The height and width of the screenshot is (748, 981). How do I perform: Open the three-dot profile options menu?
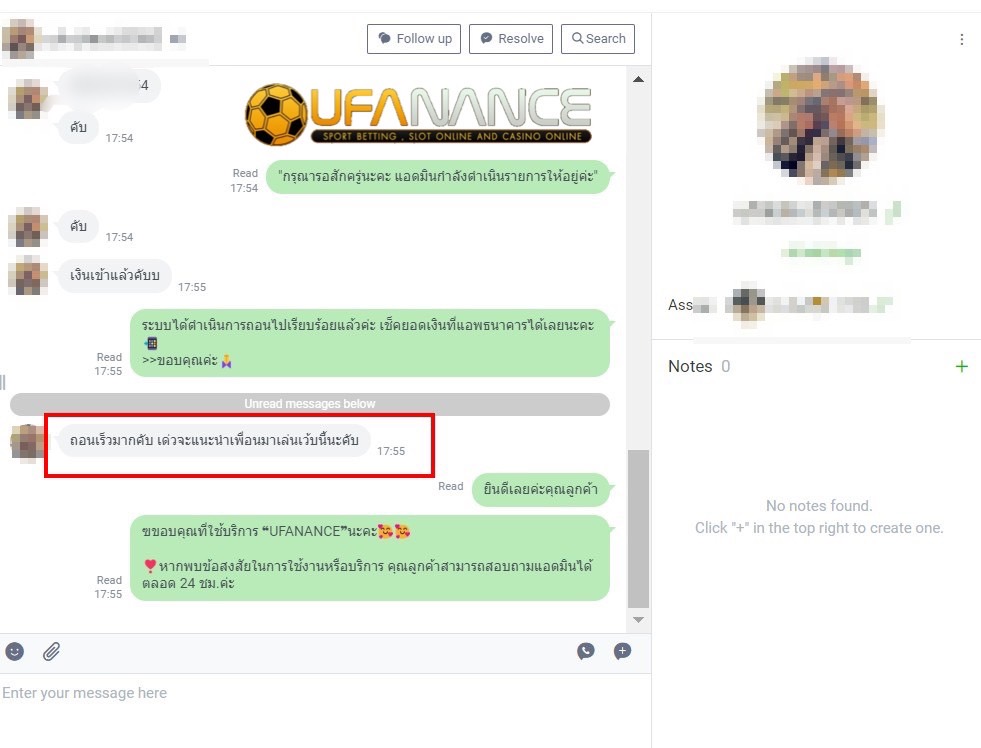[962, 40]
